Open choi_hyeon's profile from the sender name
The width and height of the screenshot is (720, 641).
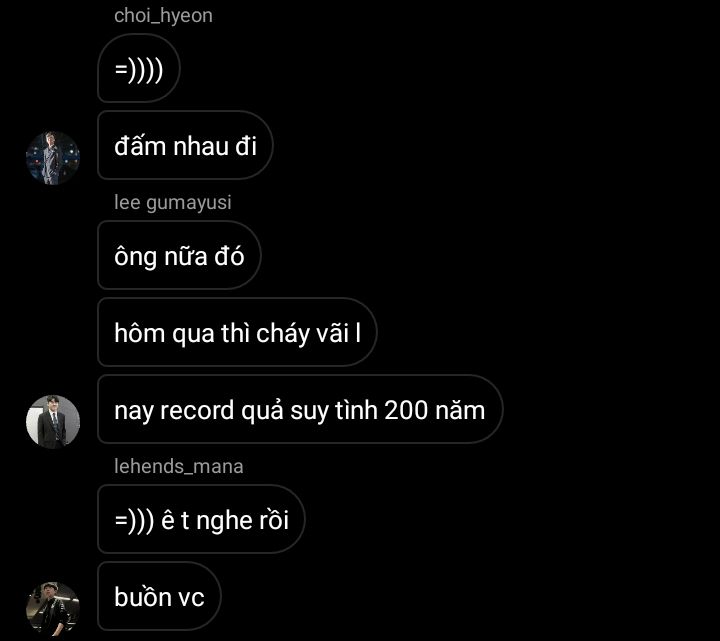pos(163,16)
